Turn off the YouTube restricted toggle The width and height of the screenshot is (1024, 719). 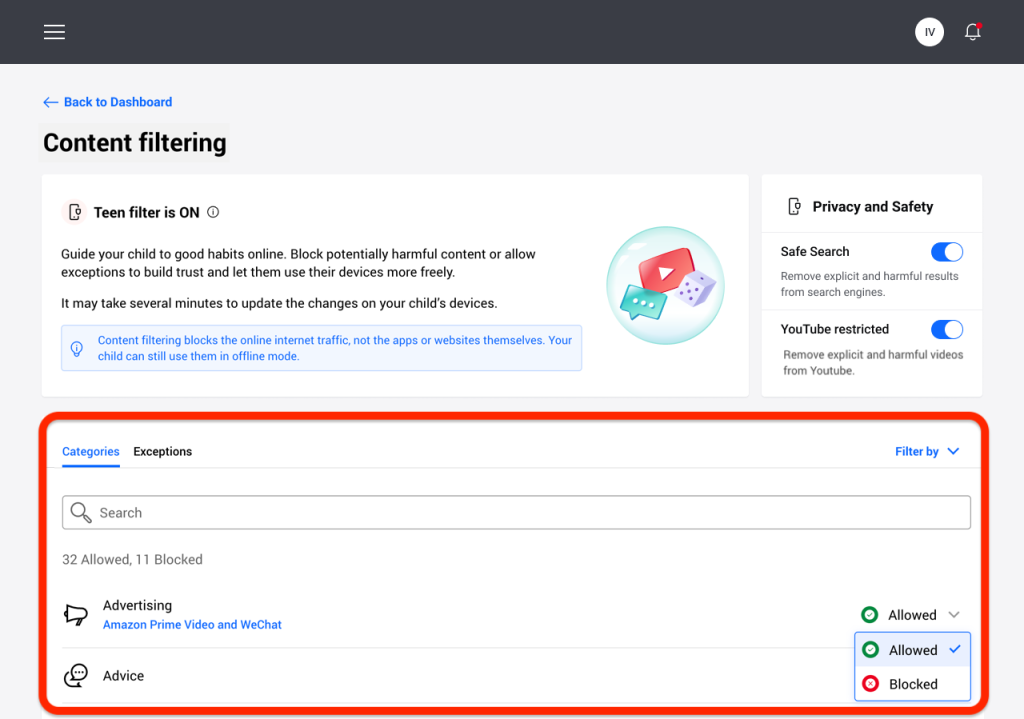(946, 329)
